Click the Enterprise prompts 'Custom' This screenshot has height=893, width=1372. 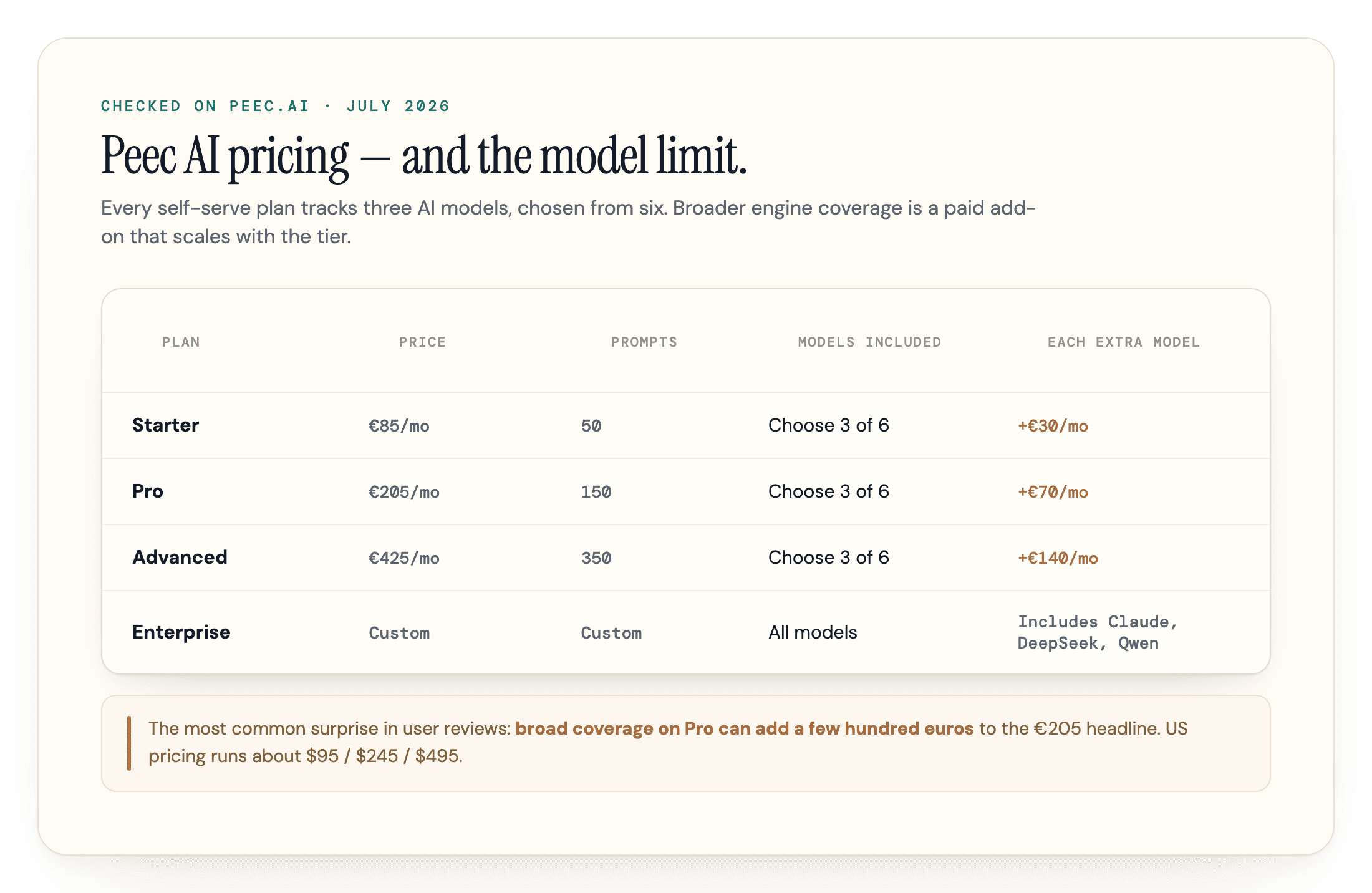click(x=611, y=633)
